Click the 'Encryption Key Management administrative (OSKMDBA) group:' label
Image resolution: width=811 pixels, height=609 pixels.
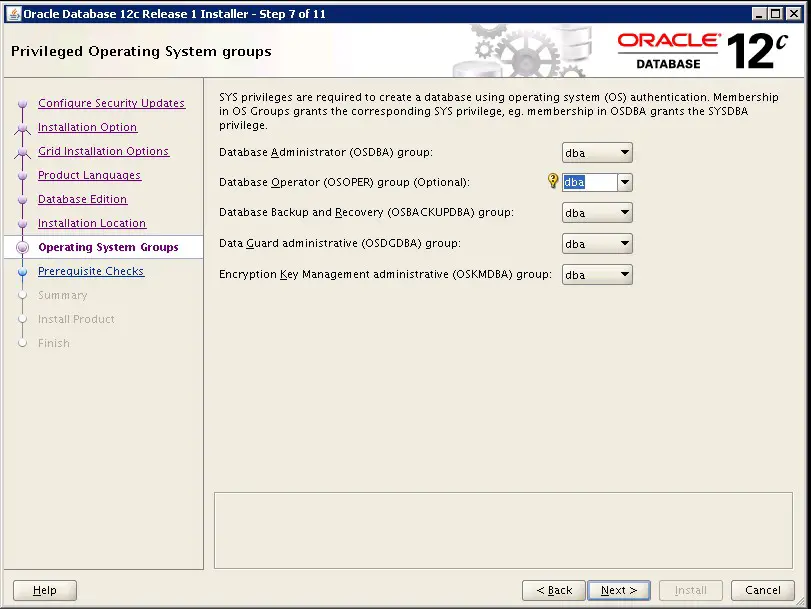(385, 274)
